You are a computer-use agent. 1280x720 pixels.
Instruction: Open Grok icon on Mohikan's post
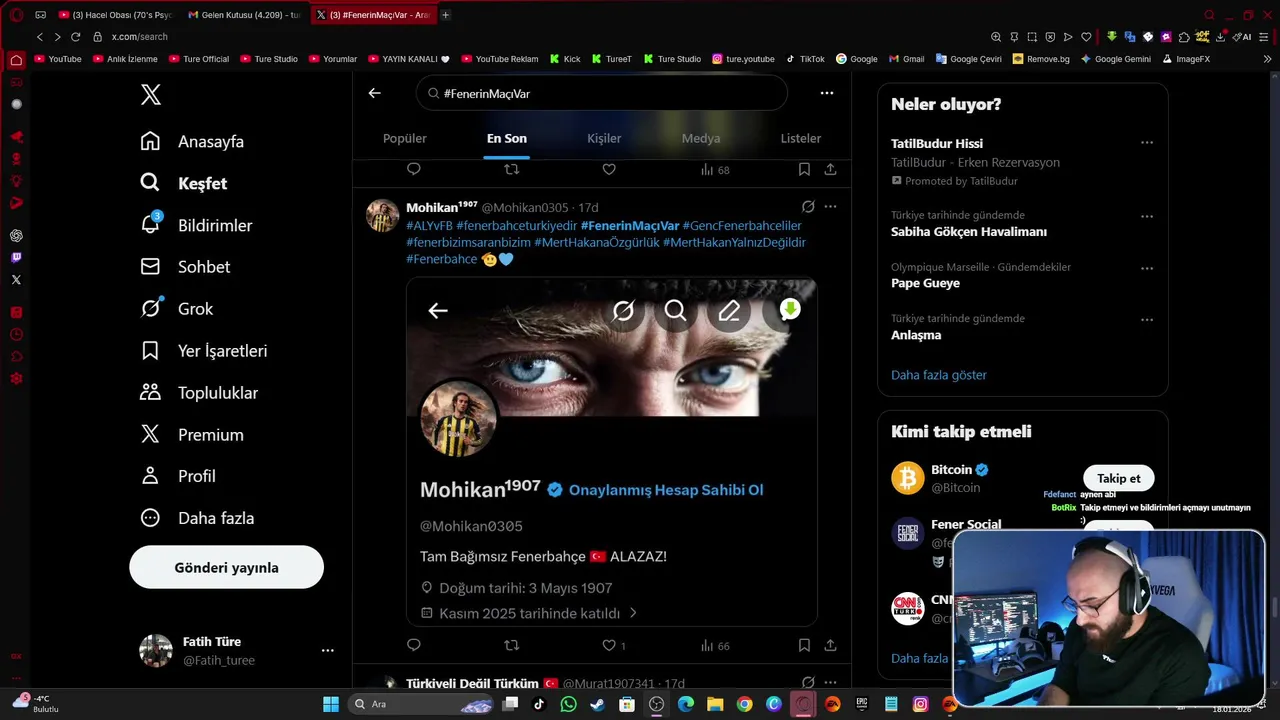808,207
